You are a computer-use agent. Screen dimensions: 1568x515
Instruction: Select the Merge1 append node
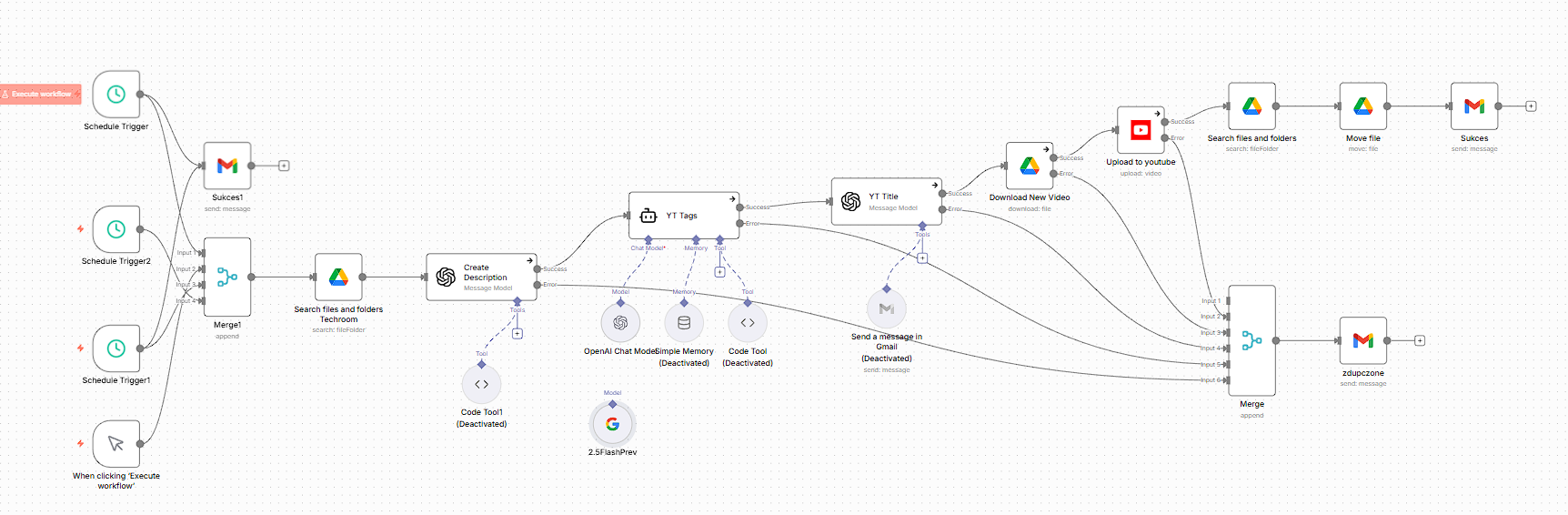click(227, 277)
